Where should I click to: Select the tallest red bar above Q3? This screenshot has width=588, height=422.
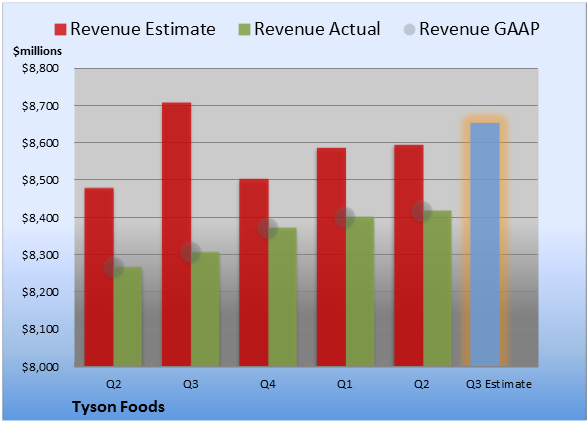[x=176, y=234]
